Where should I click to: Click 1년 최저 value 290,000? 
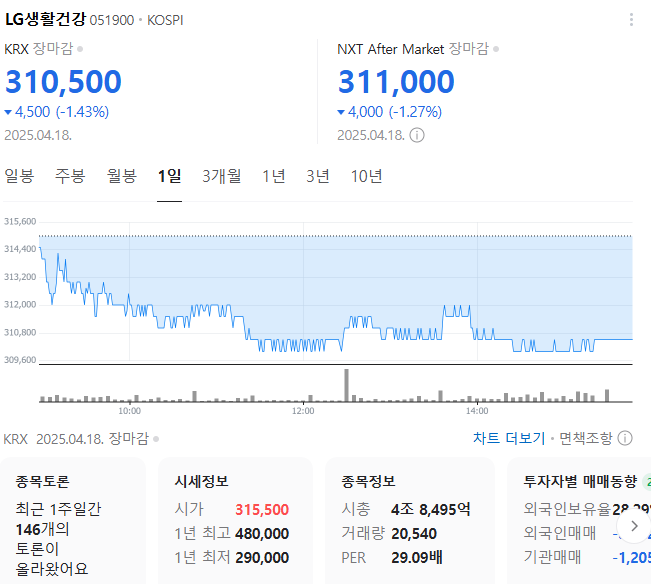pyautogui.click(x=262, y=557)
